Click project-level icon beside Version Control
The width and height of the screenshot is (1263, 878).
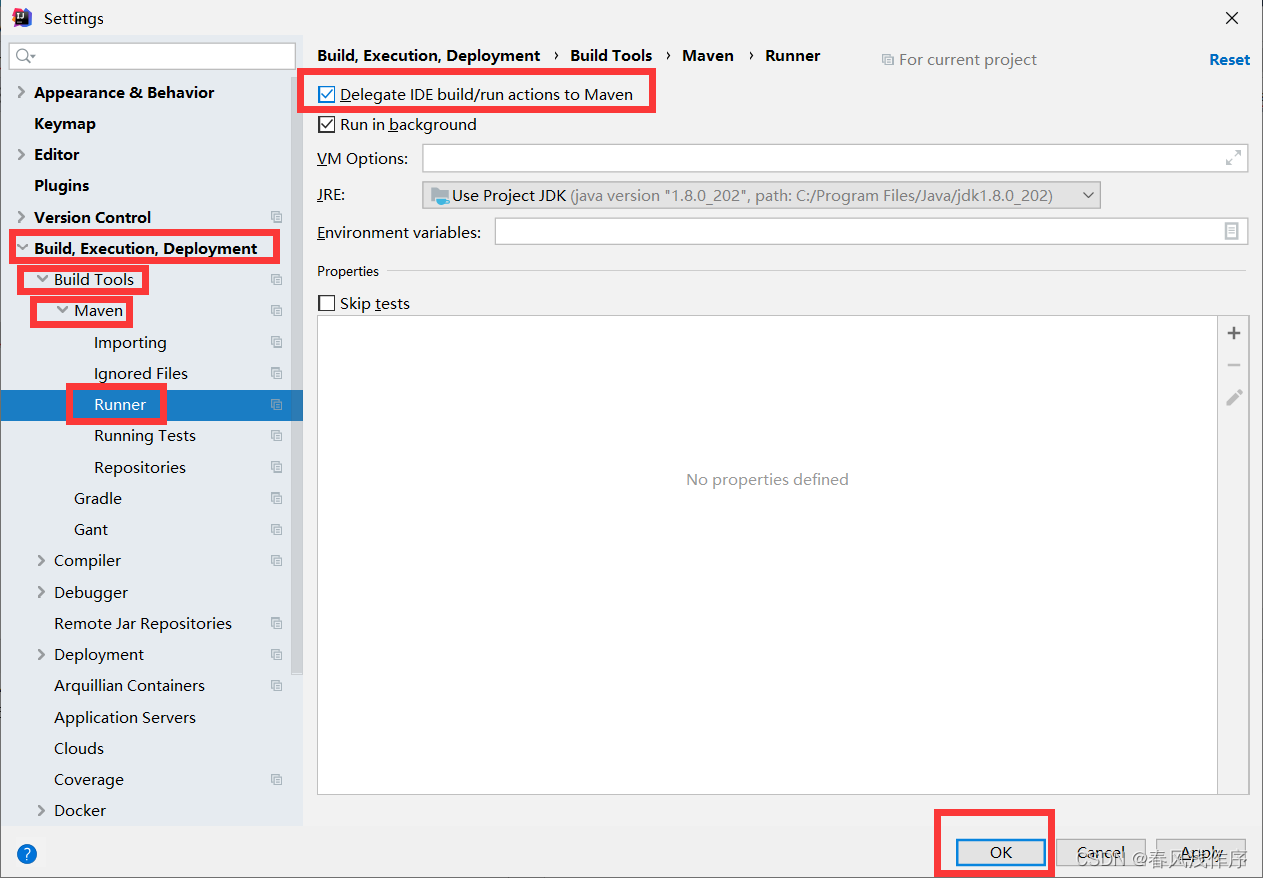[x=276, y=217]
